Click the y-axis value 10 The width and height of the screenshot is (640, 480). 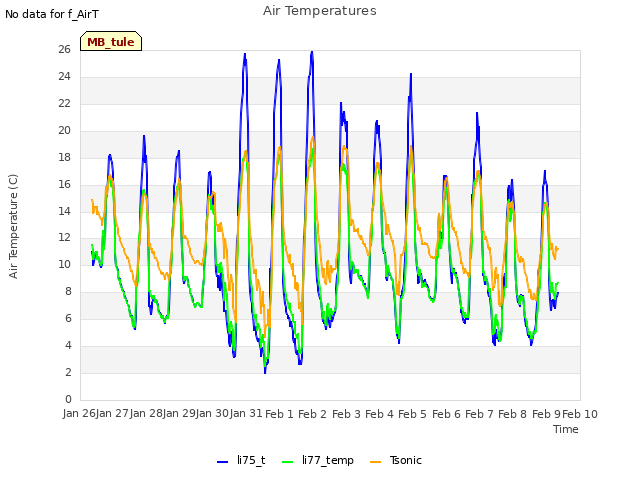[64, 265]
